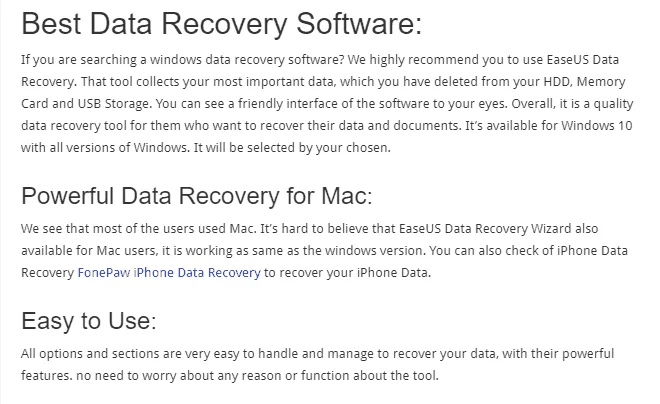
Task: Click the Best Data Recovery Software heading
Action: [x=221, y=24]
